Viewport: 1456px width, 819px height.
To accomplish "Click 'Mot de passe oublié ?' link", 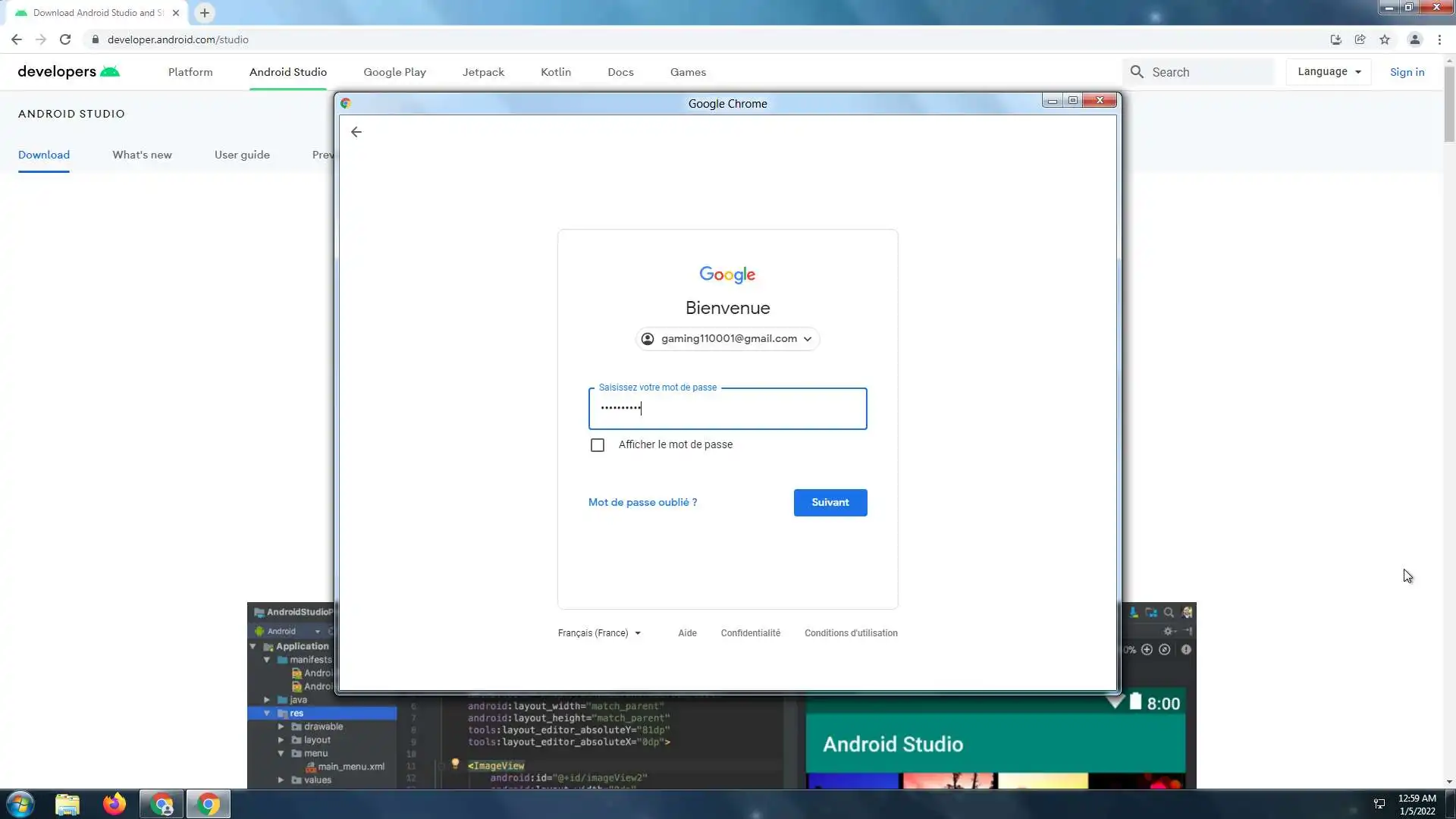I will (x=642, y=503).
